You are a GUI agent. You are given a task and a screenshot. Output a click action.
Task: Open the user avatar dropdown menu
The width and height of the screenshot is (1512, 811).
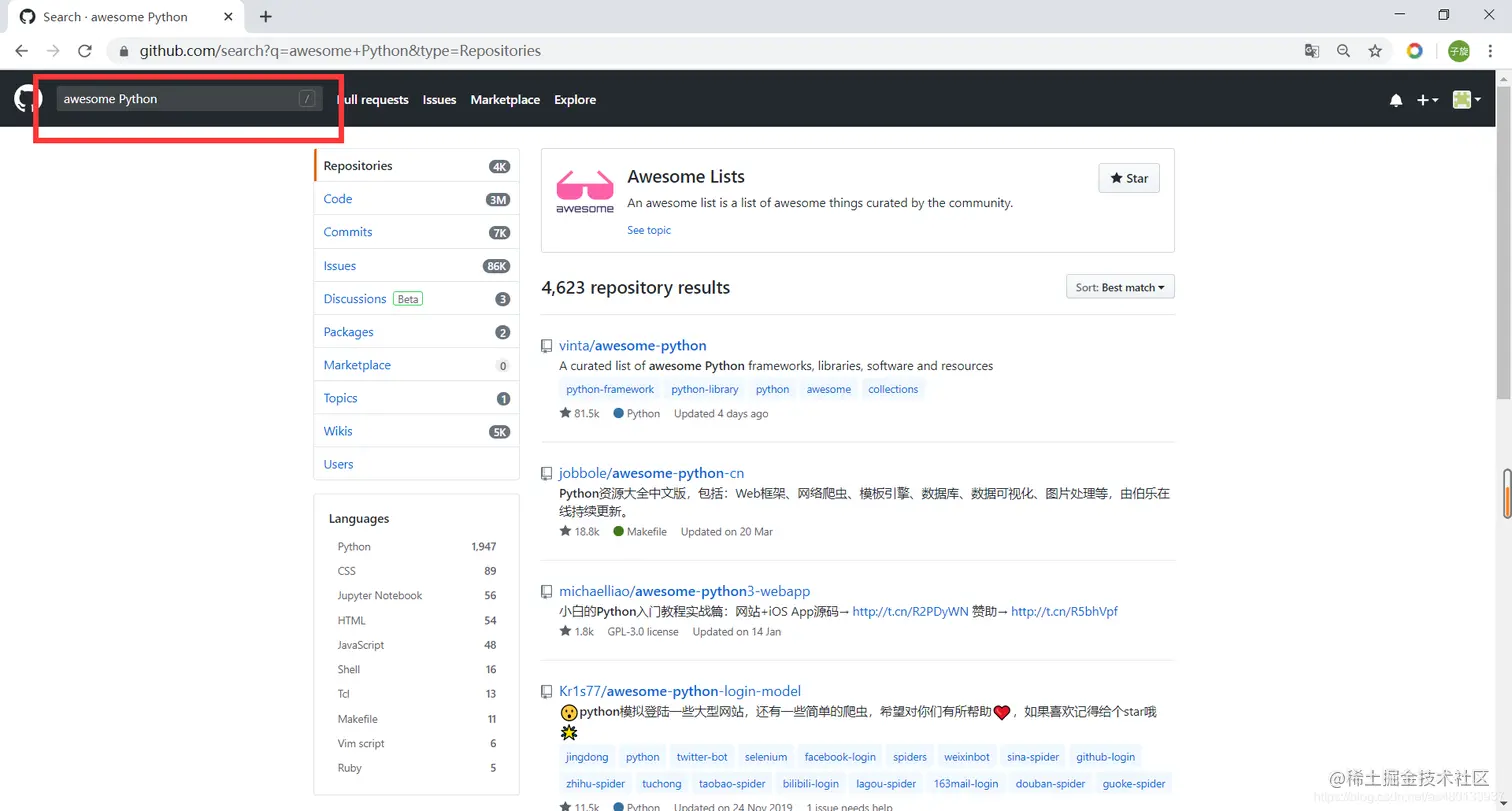1467,100
